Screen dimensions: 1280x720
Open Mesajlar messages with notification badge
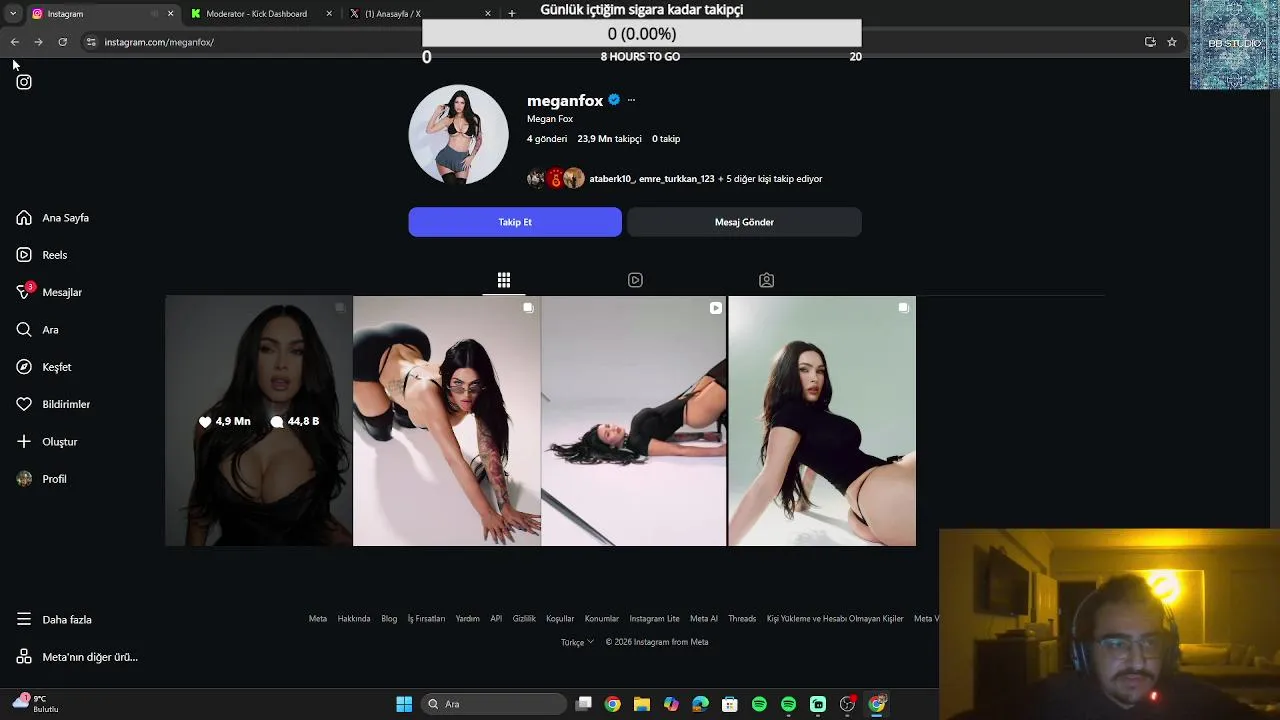(49, 292)
